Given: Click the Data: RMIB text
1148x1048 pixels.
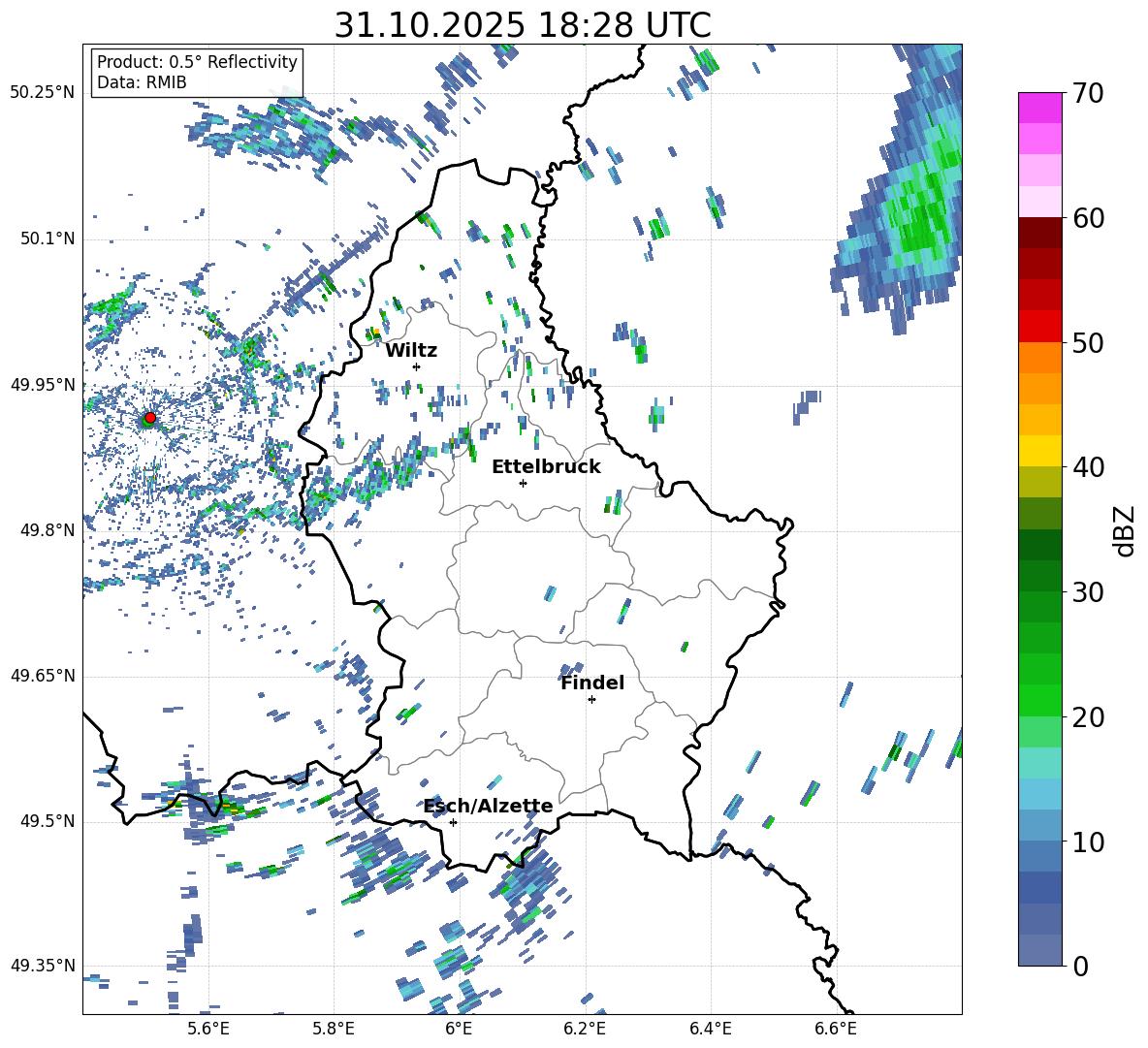Looking at the screenshot, I should pos(142,82).
